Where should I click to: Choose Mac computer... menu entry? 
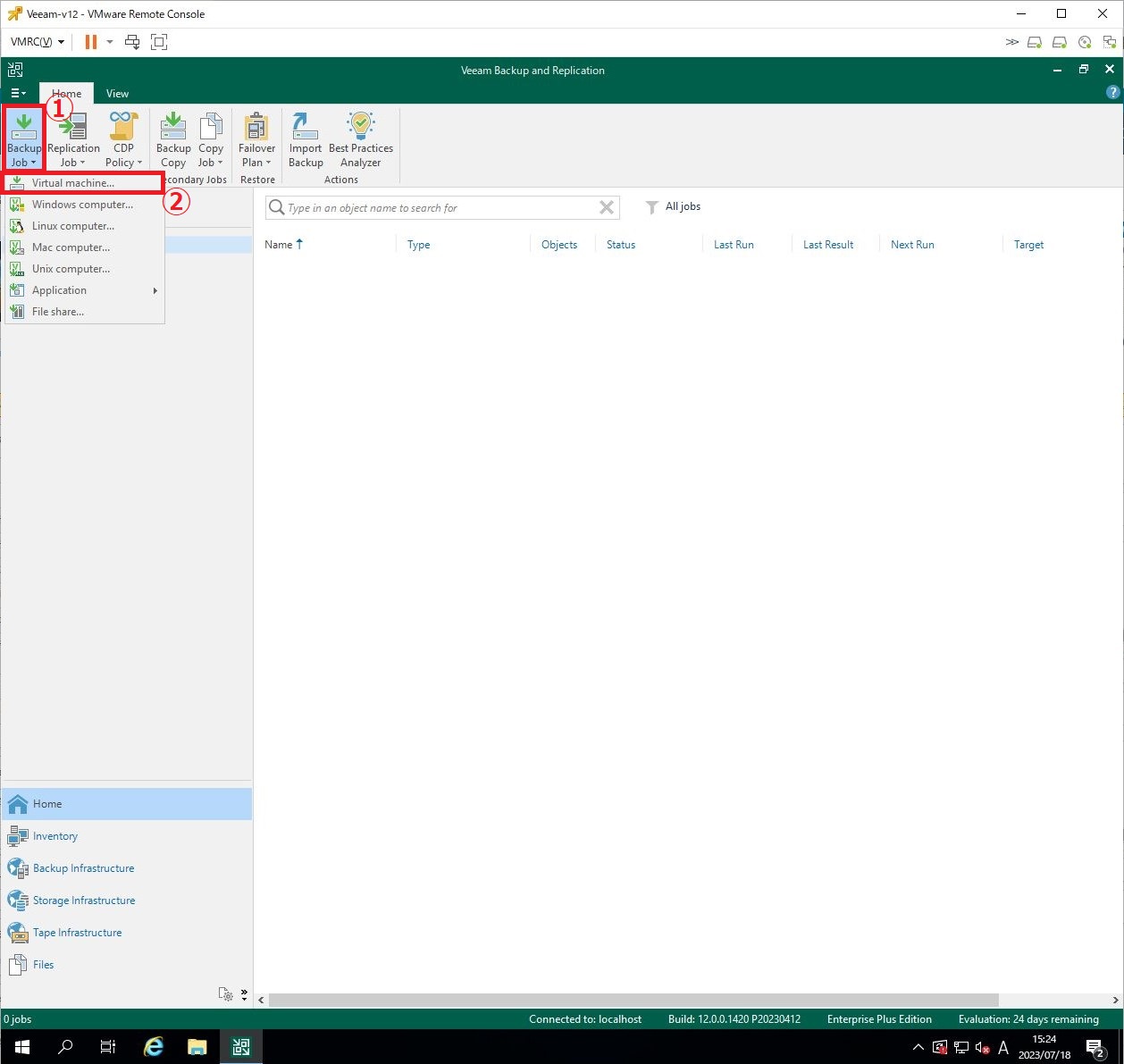tap(84, 247)
